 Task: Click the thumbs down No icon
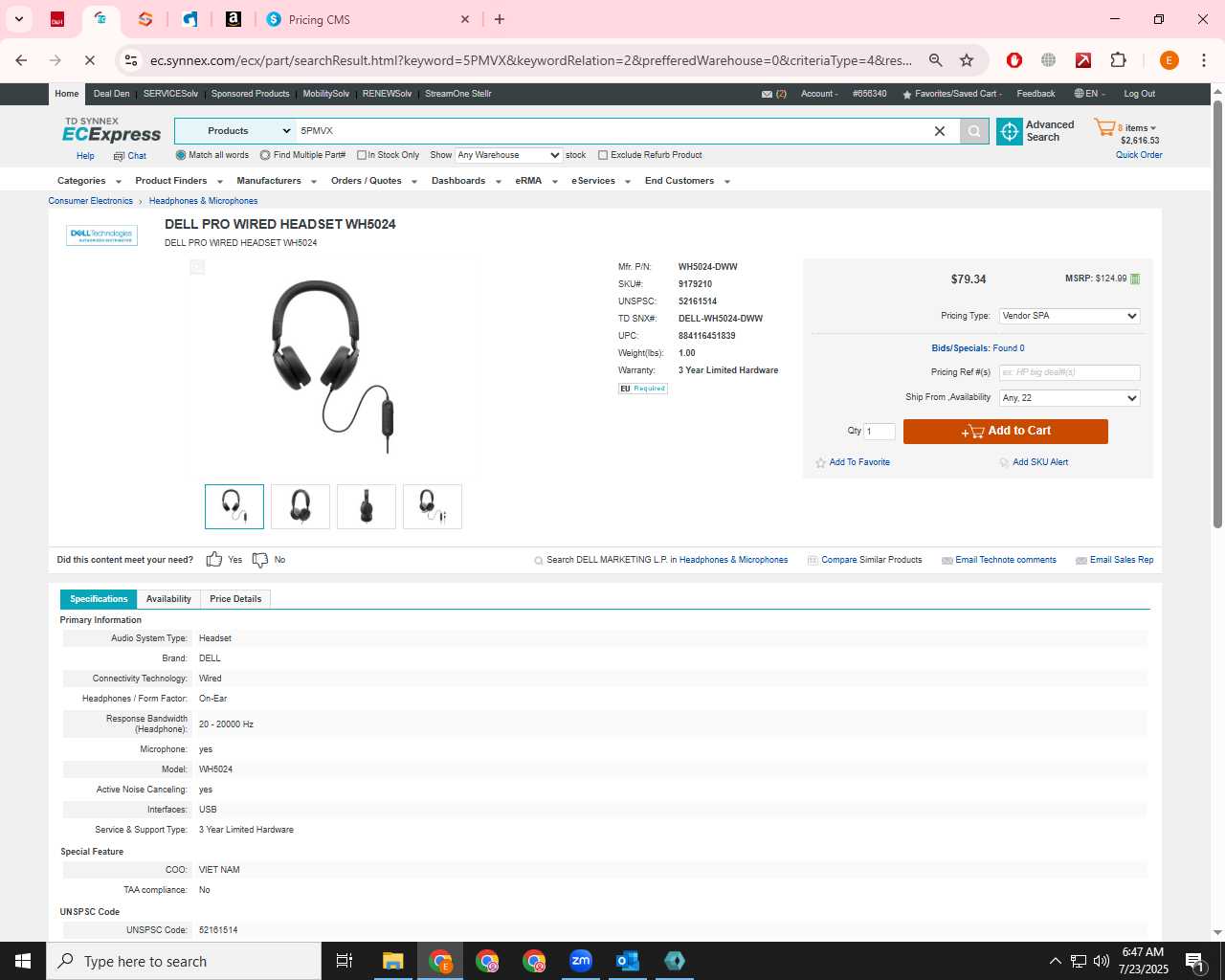(259, 560)
